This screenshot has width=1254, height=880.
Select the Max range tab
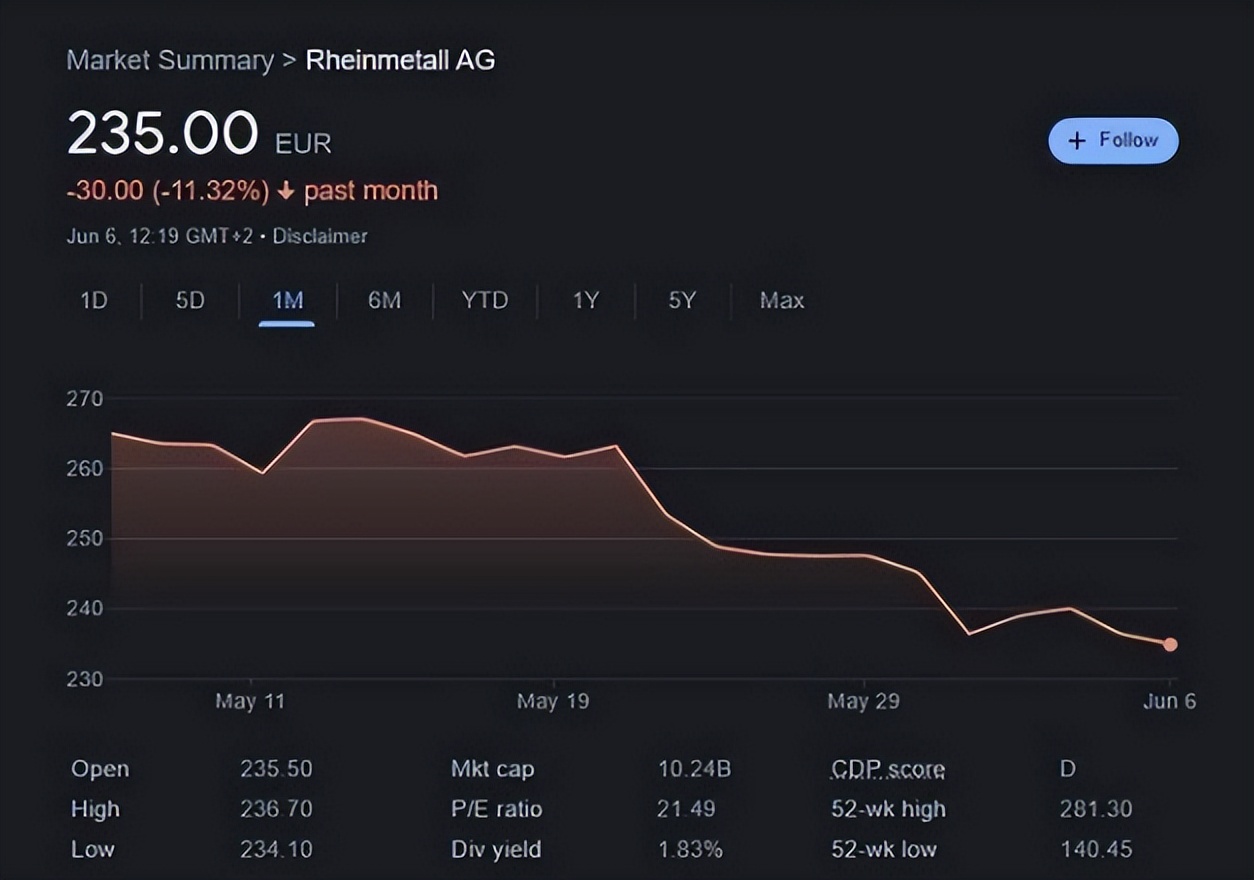[x=781, y=300]
